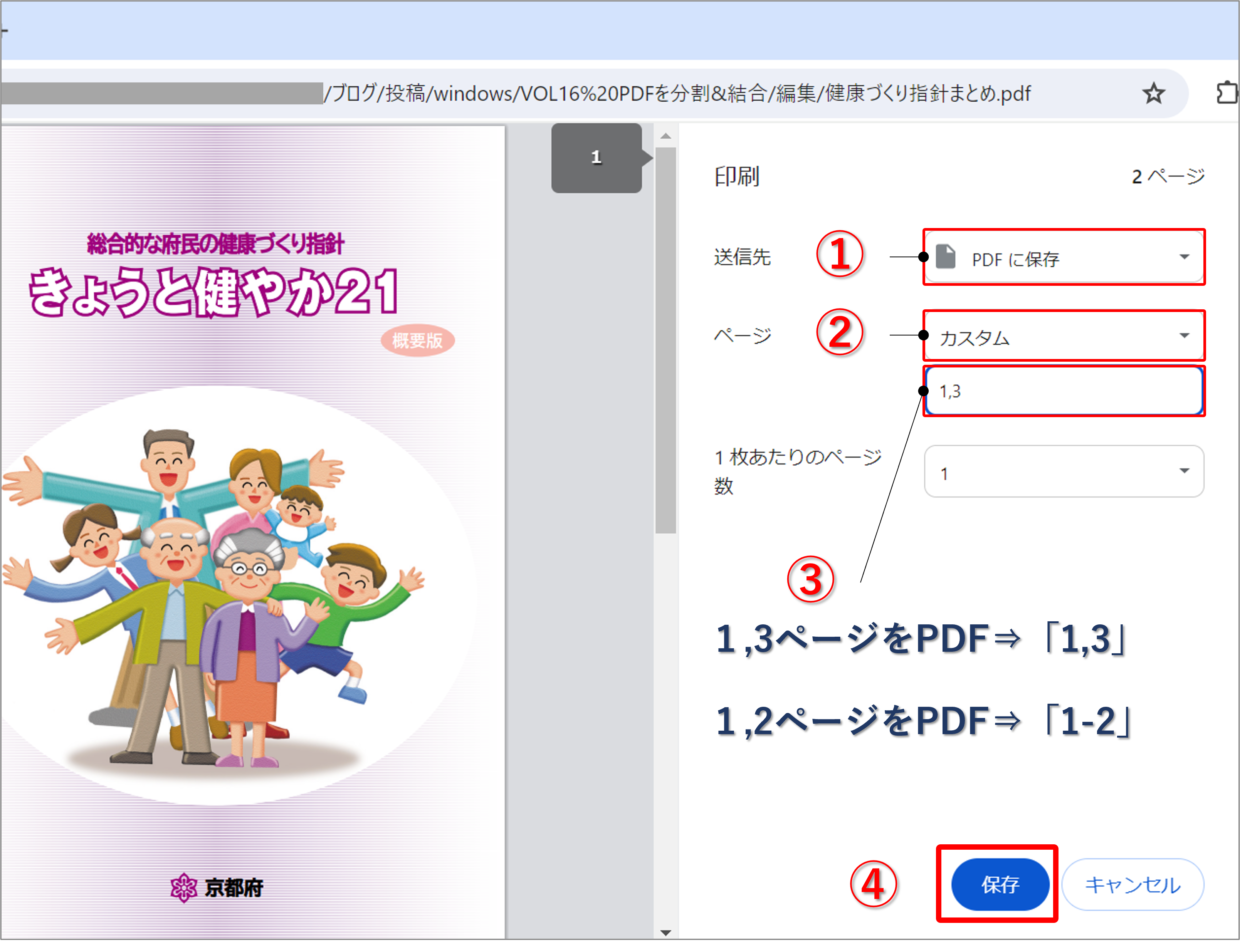Click the Kyoto prefecture logo in the preview
Viewport: 1240px width, 951px height.
point(183,887)
